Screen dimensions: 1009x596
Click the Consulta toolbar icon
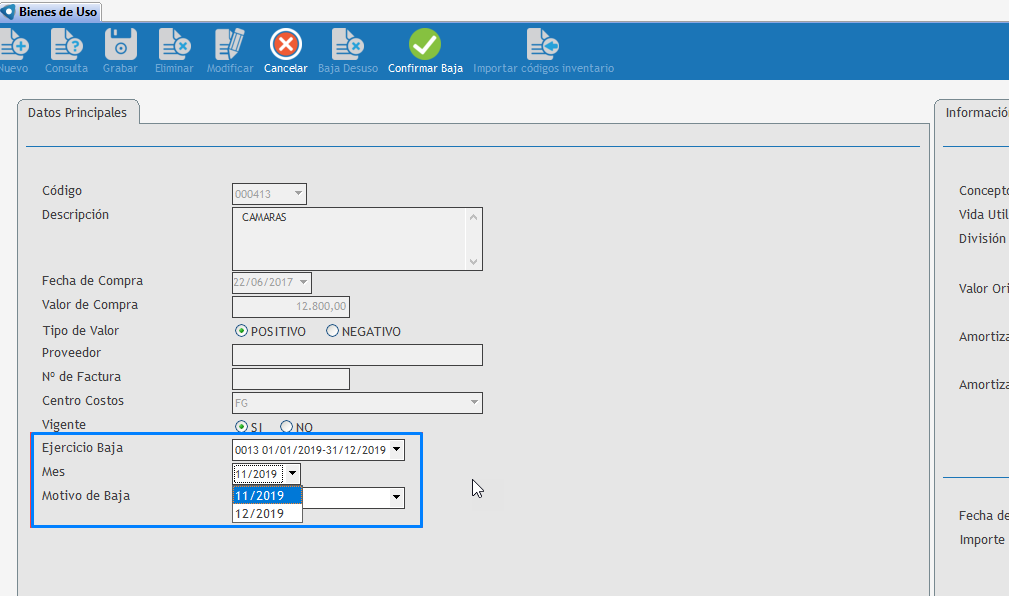tap(66, 45)
